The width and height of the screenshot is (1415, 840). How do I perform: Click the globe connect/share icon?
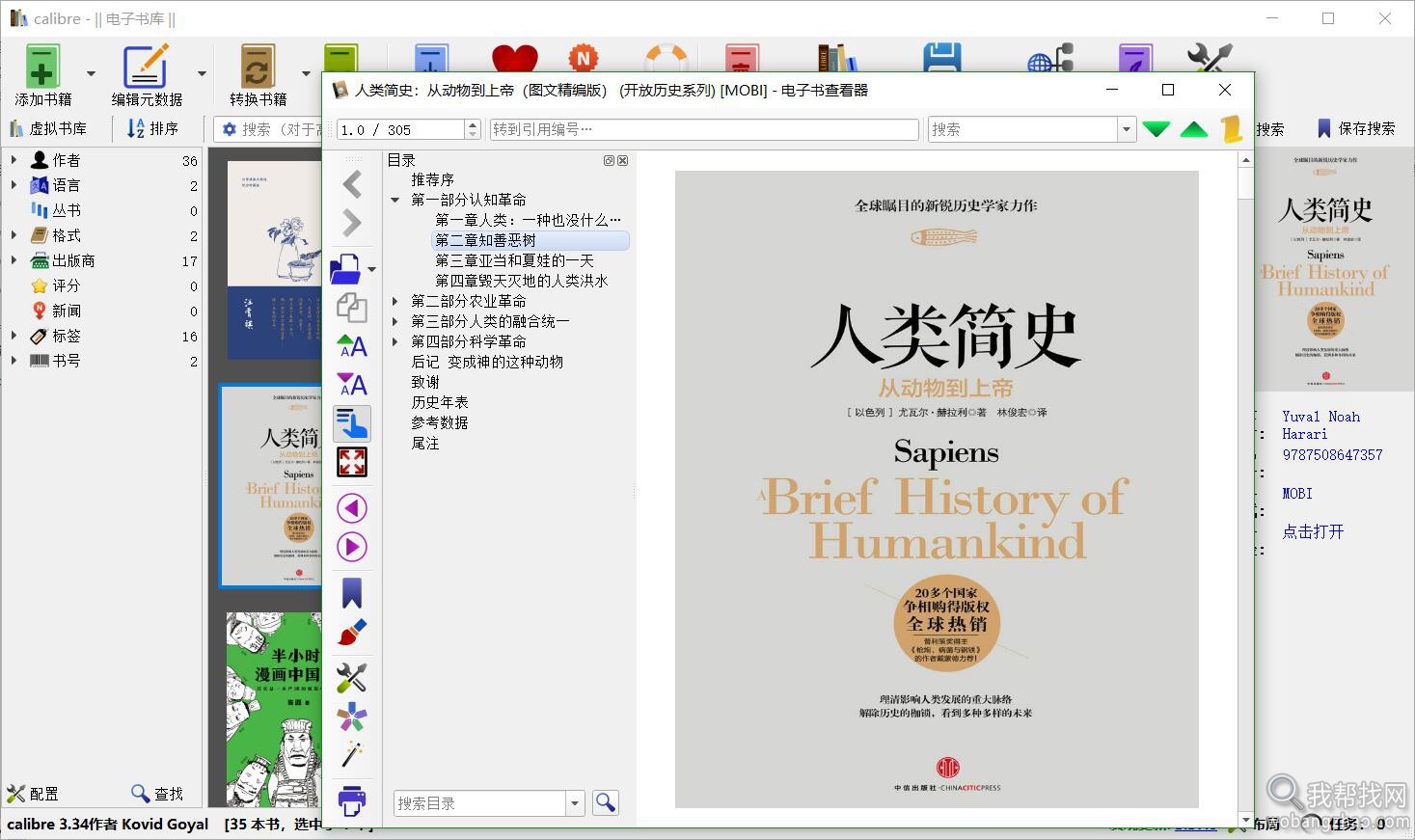click(x=1050, y=59)
